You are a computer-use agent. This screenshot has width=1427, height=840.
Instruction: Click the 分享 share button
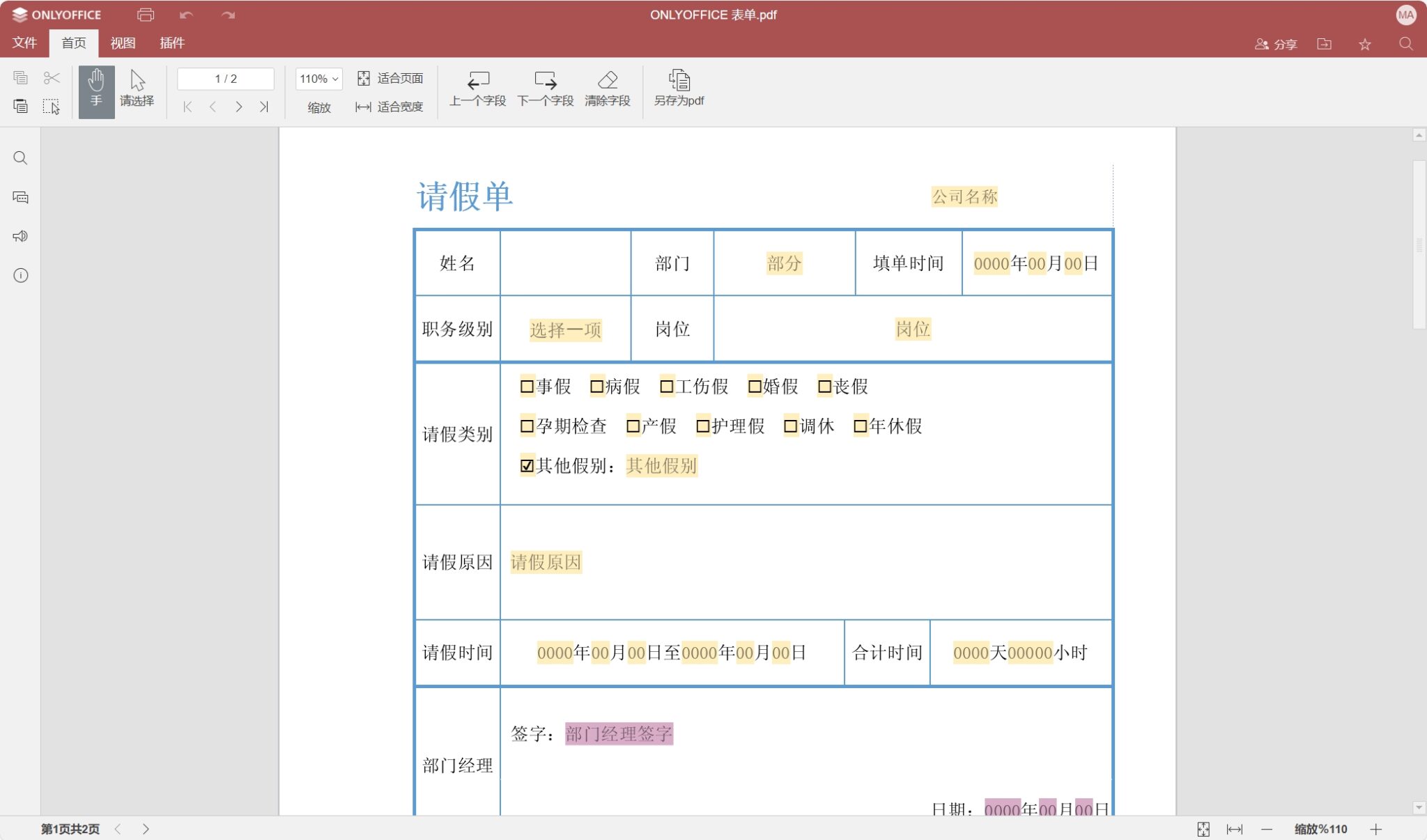click(1276, 44)
